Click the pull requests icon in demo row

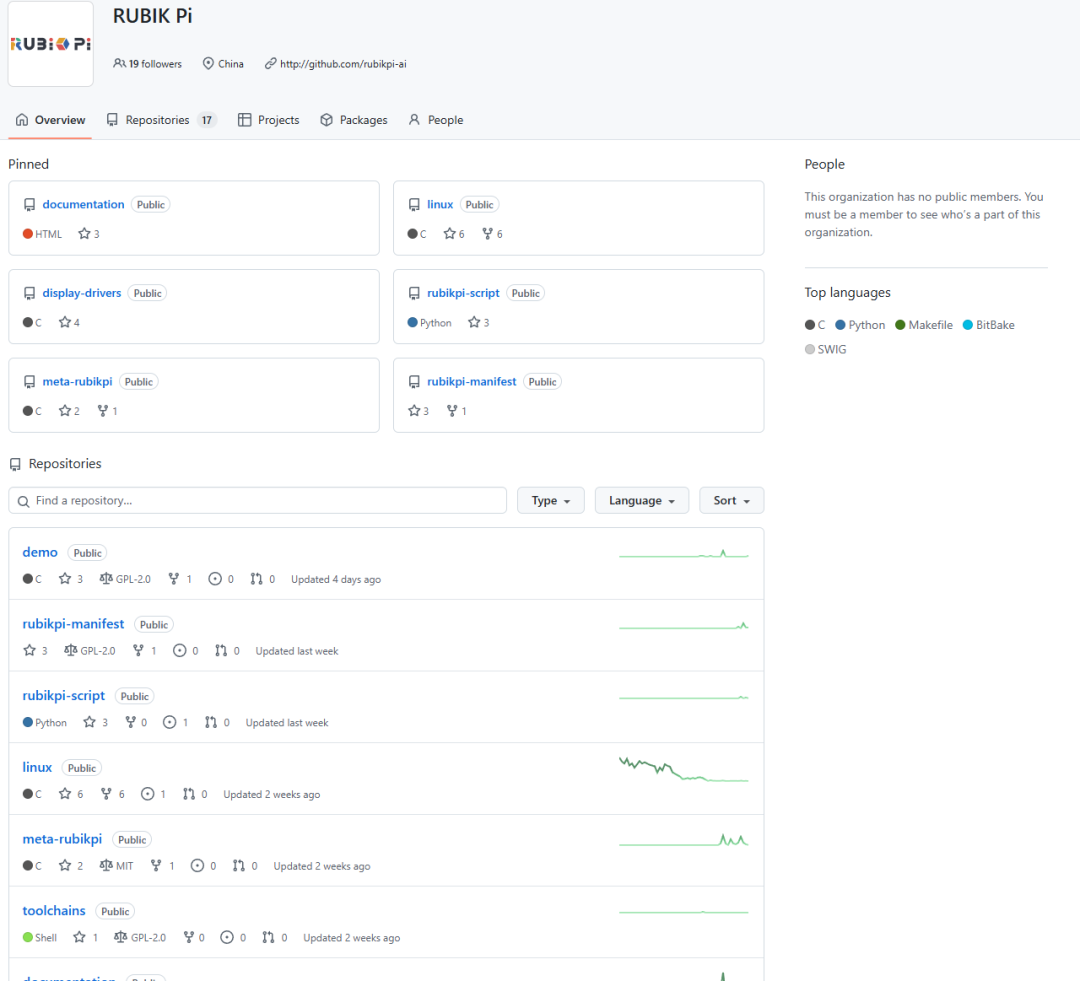256,579
